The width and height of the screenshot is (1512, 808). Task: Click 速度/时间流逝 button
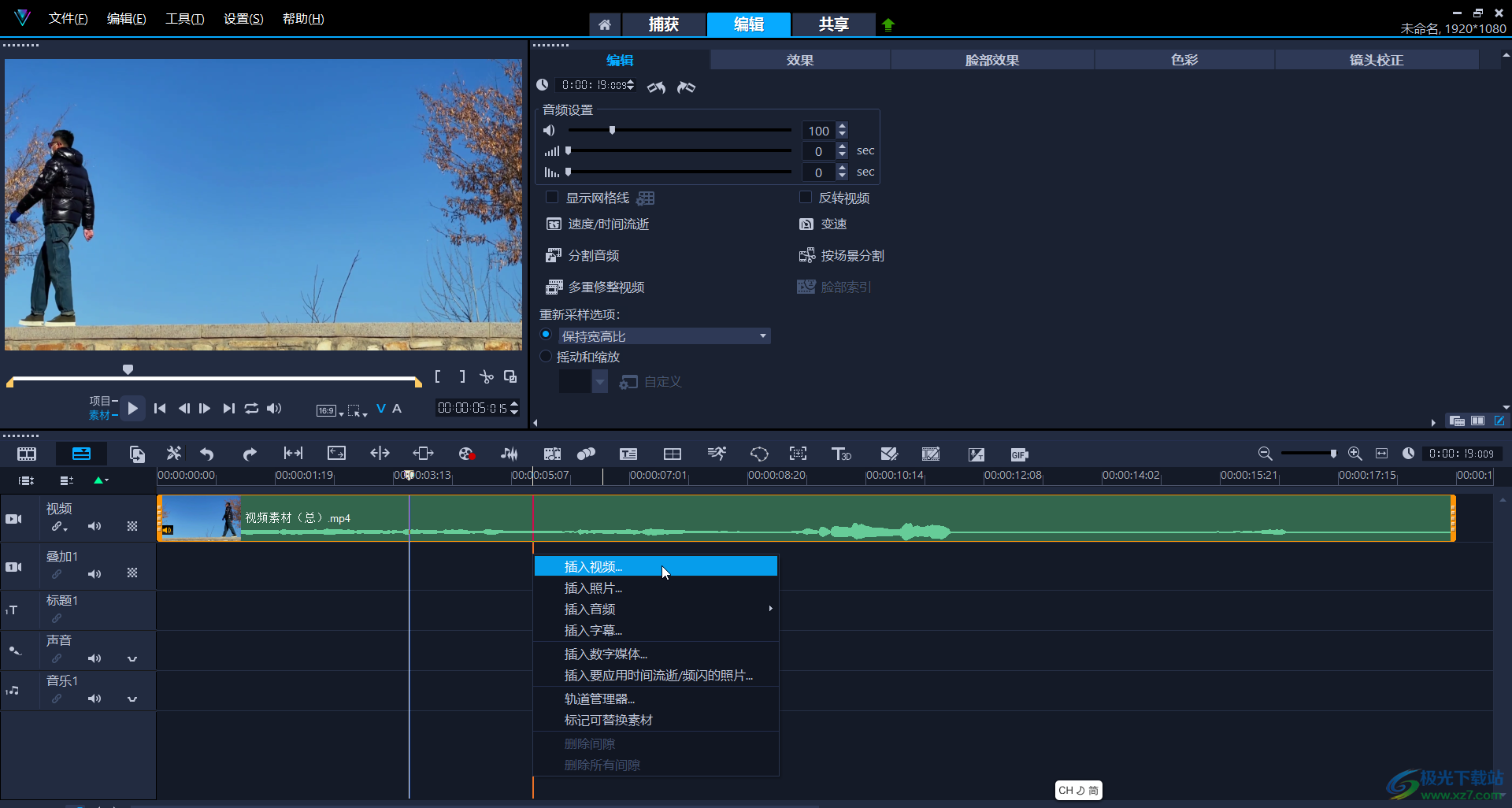coord(598,224)
